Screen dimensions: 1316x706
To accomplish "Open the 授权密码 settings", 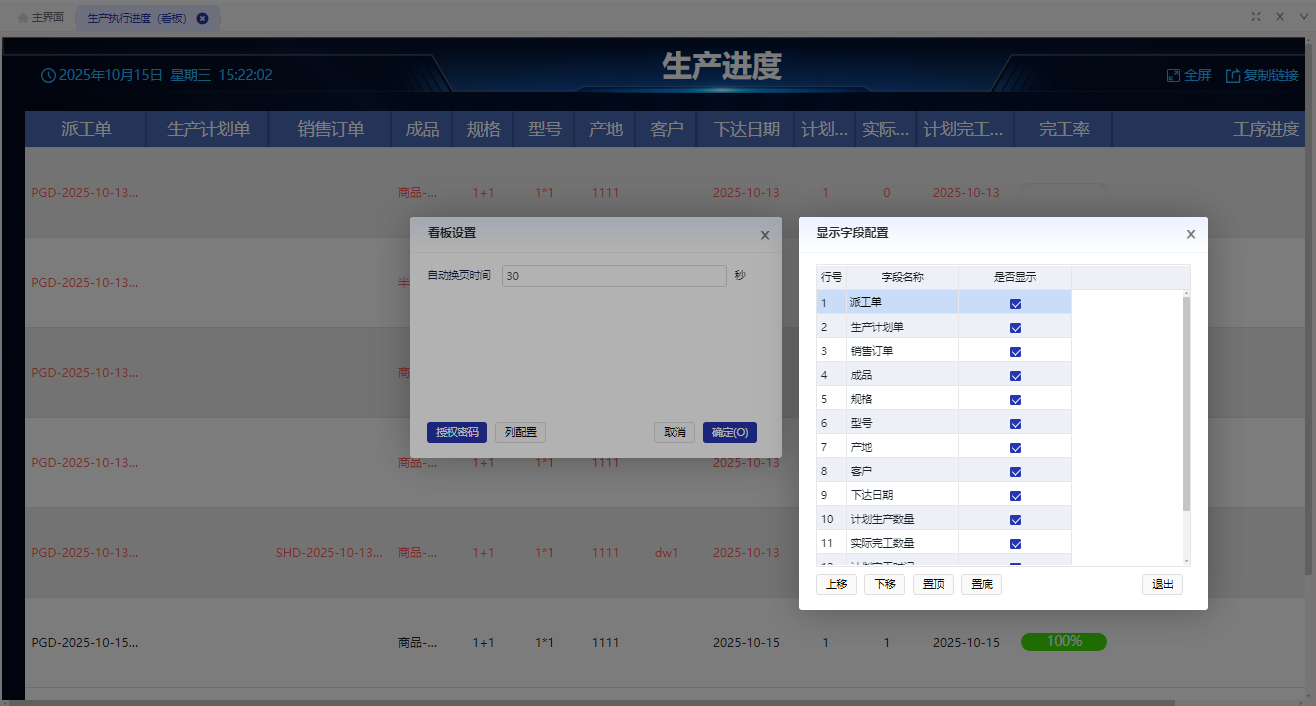I will [x=457, y=432].
